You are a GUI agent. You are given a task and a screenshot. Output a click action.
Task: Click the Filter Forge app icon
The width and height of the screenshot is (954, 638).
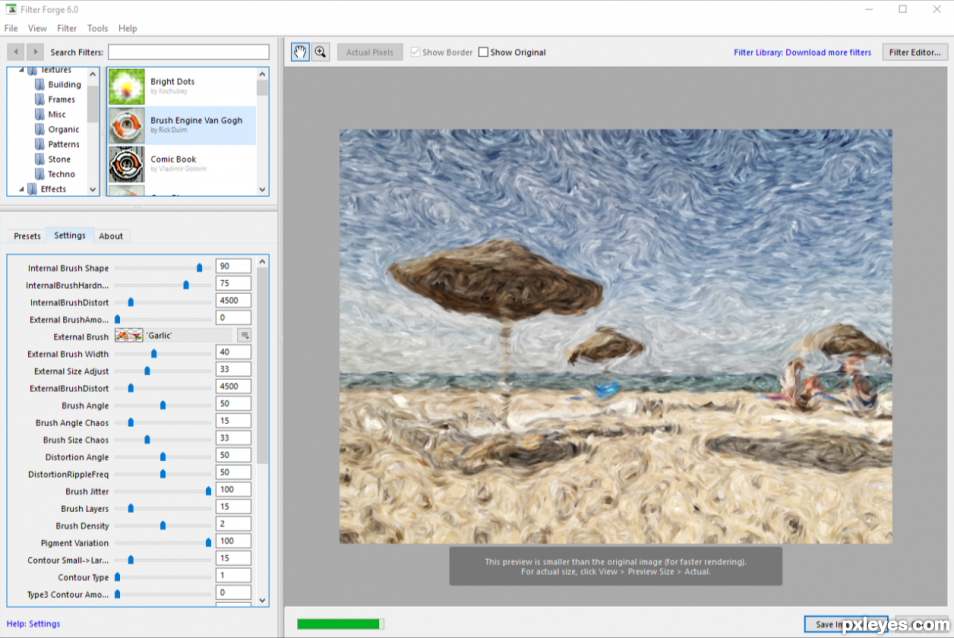coord(11,9)
